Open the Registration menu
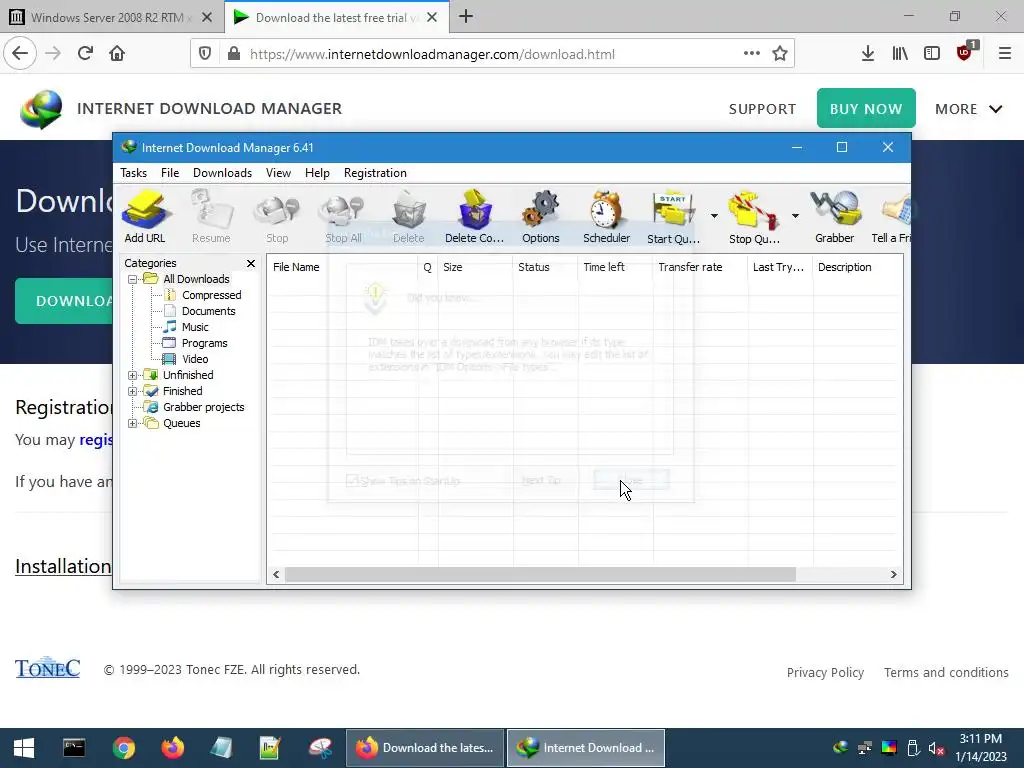 click(375, 173)
